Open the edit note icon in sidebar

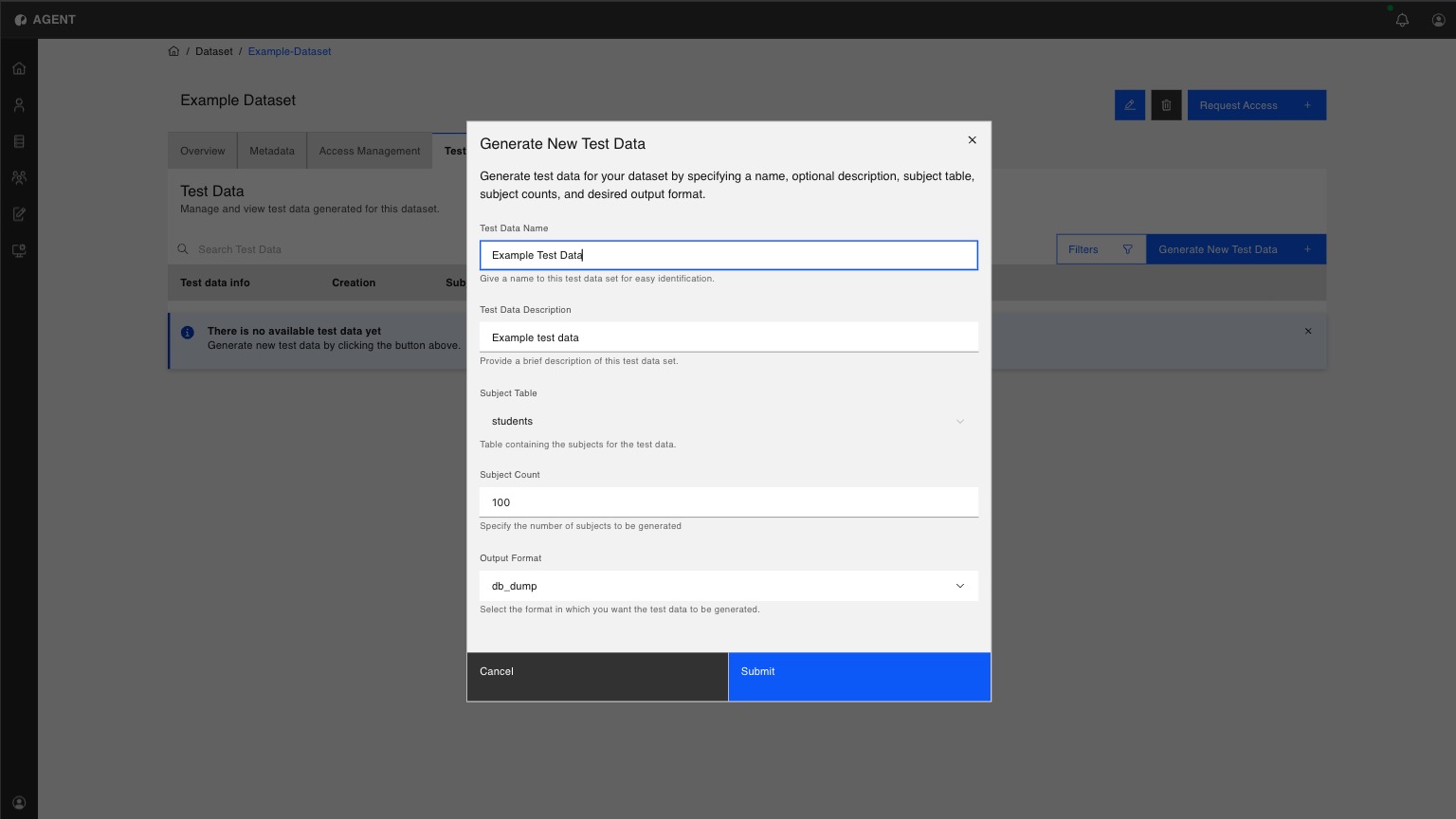[x=19, y=214]
